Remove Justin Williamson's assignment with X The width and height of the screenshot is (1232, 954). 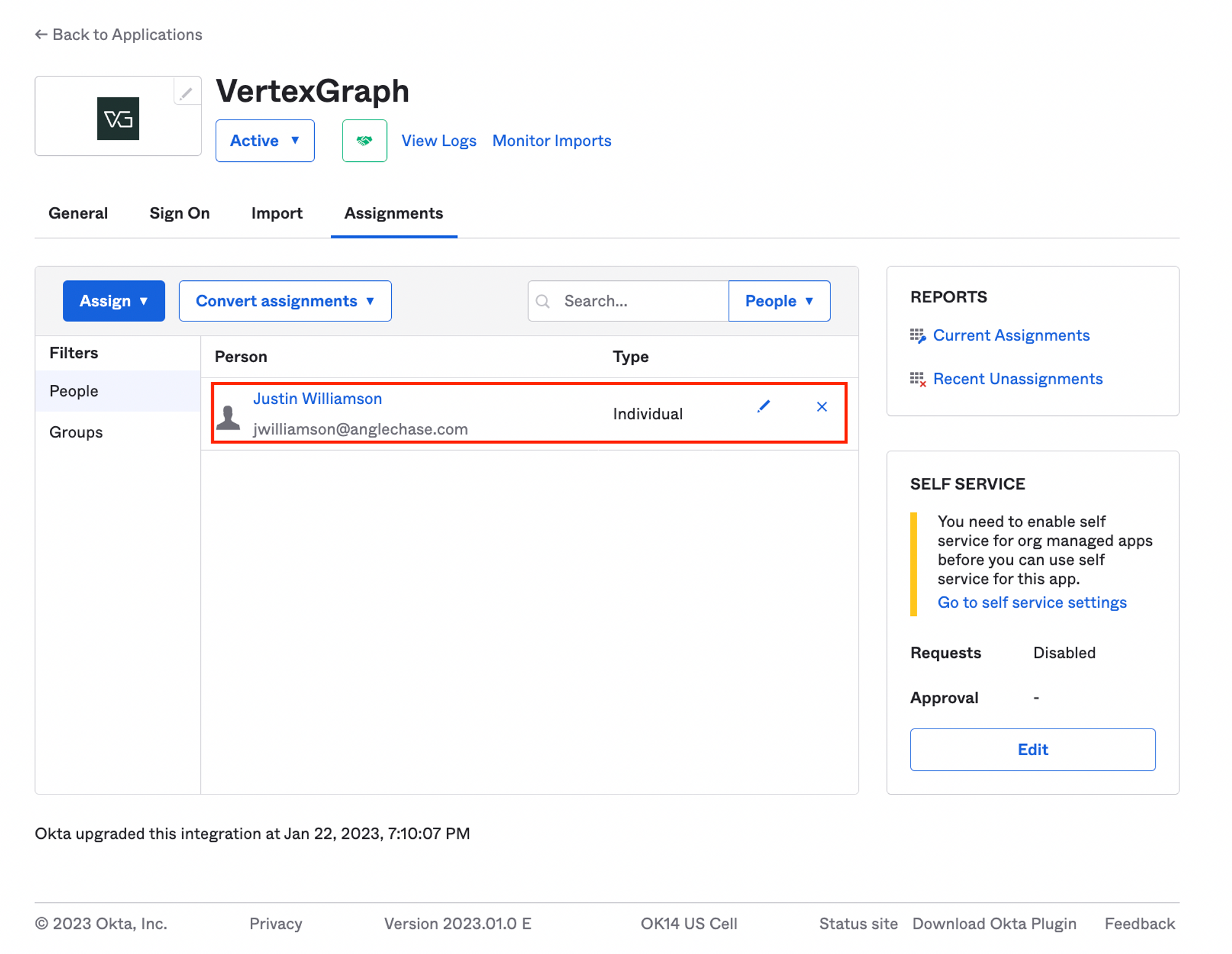coord(821,406)
